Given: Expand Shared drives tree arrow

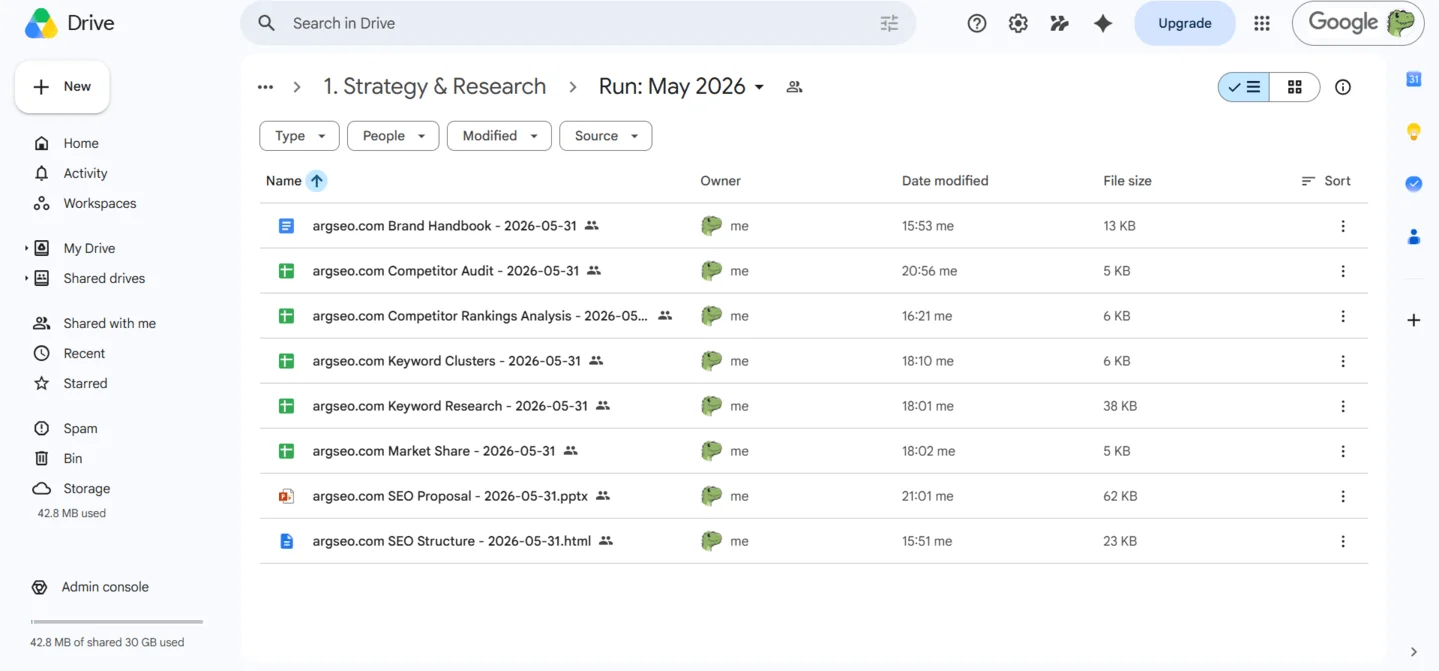Looking at the screenshot, I should pyautogui.click(x=26, y=278).
